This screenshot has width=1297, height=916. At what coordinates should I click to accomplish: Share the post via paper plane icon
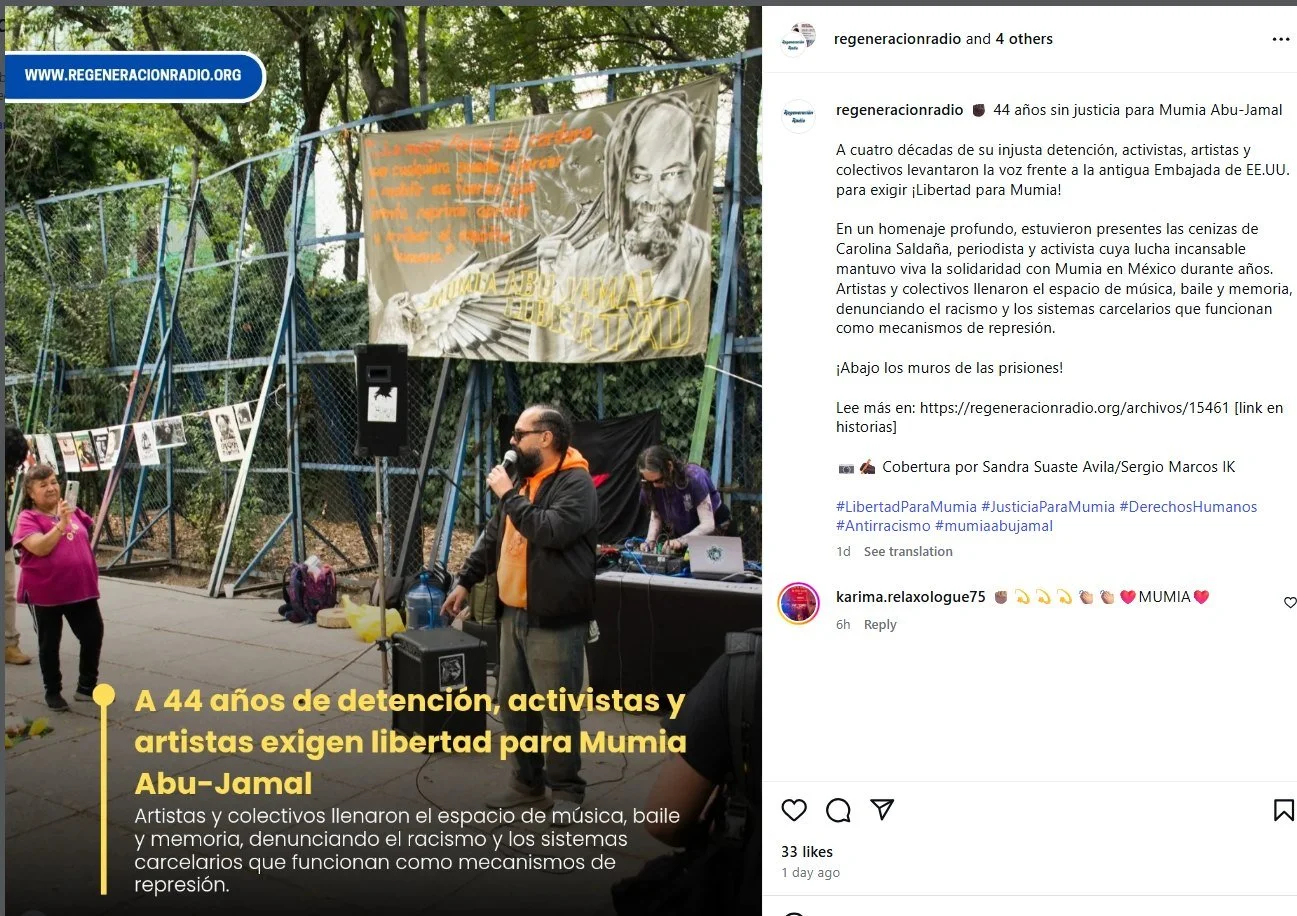(x=881, y=809)
